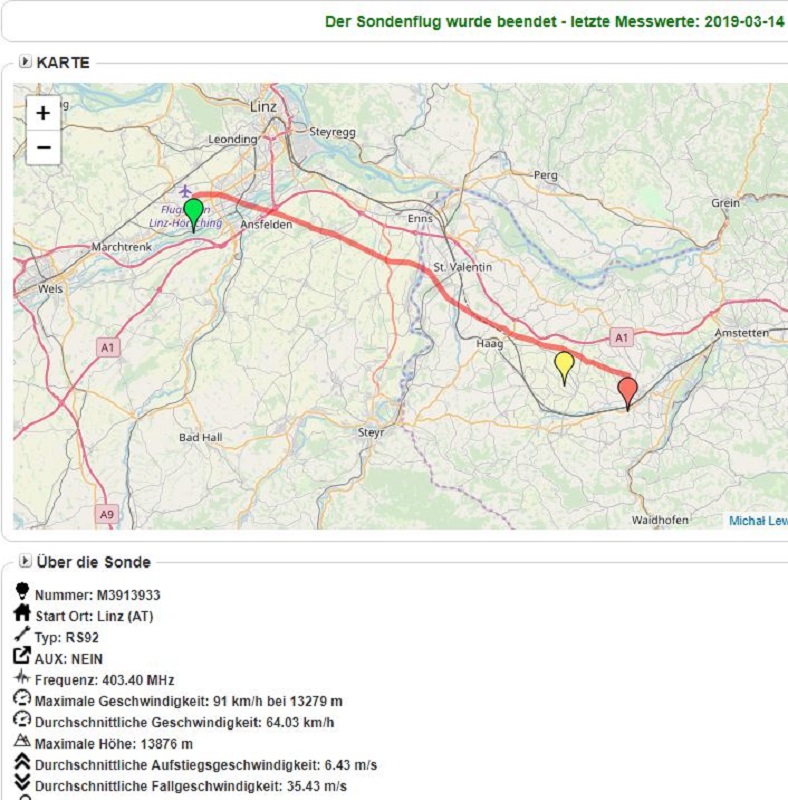Click the Steyregg label on map
Screen dimensions: 788x800
[x=332, y=132]
